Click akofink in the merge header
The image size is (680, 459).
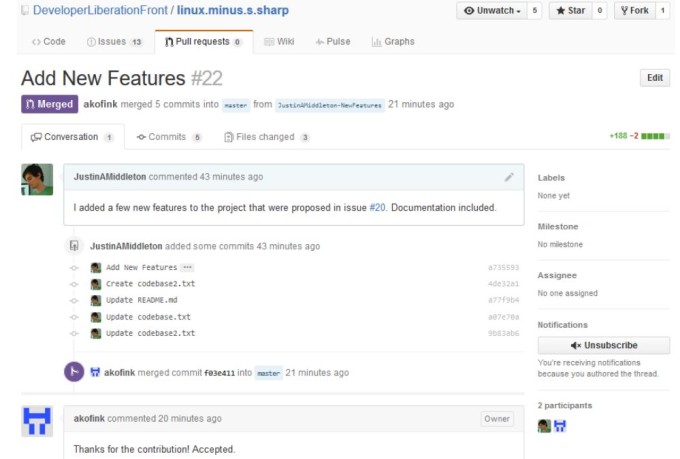tap(100, 104)
